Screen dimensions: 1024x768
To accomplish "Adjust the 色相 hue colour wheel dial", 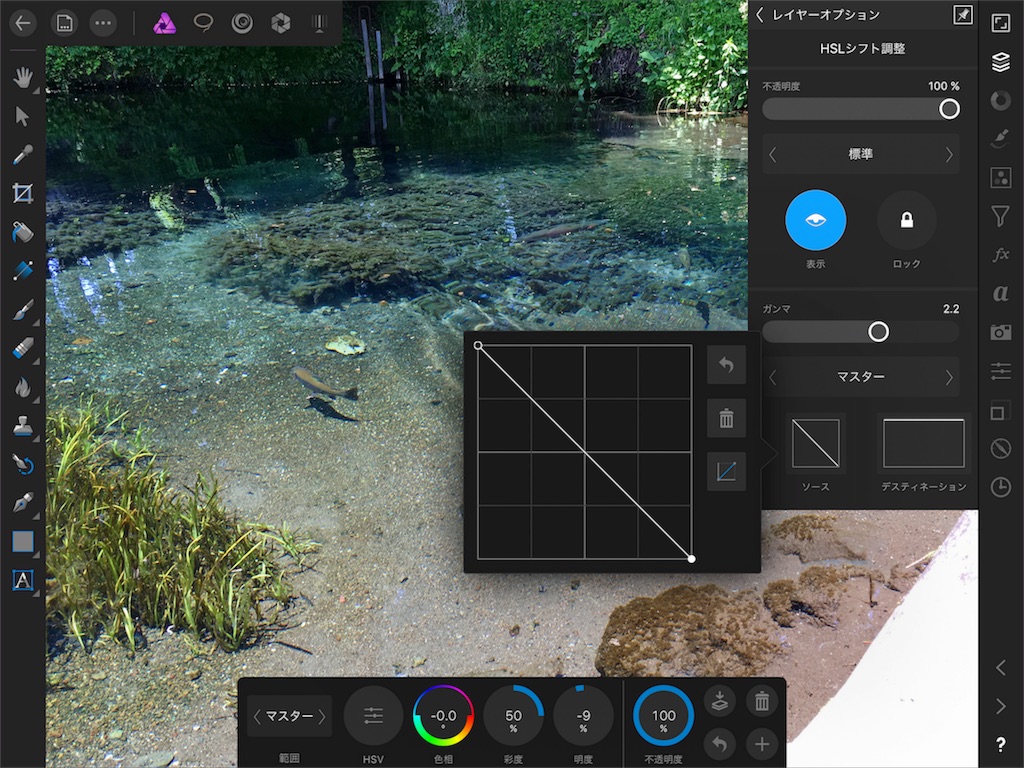I will coord(443,716).
